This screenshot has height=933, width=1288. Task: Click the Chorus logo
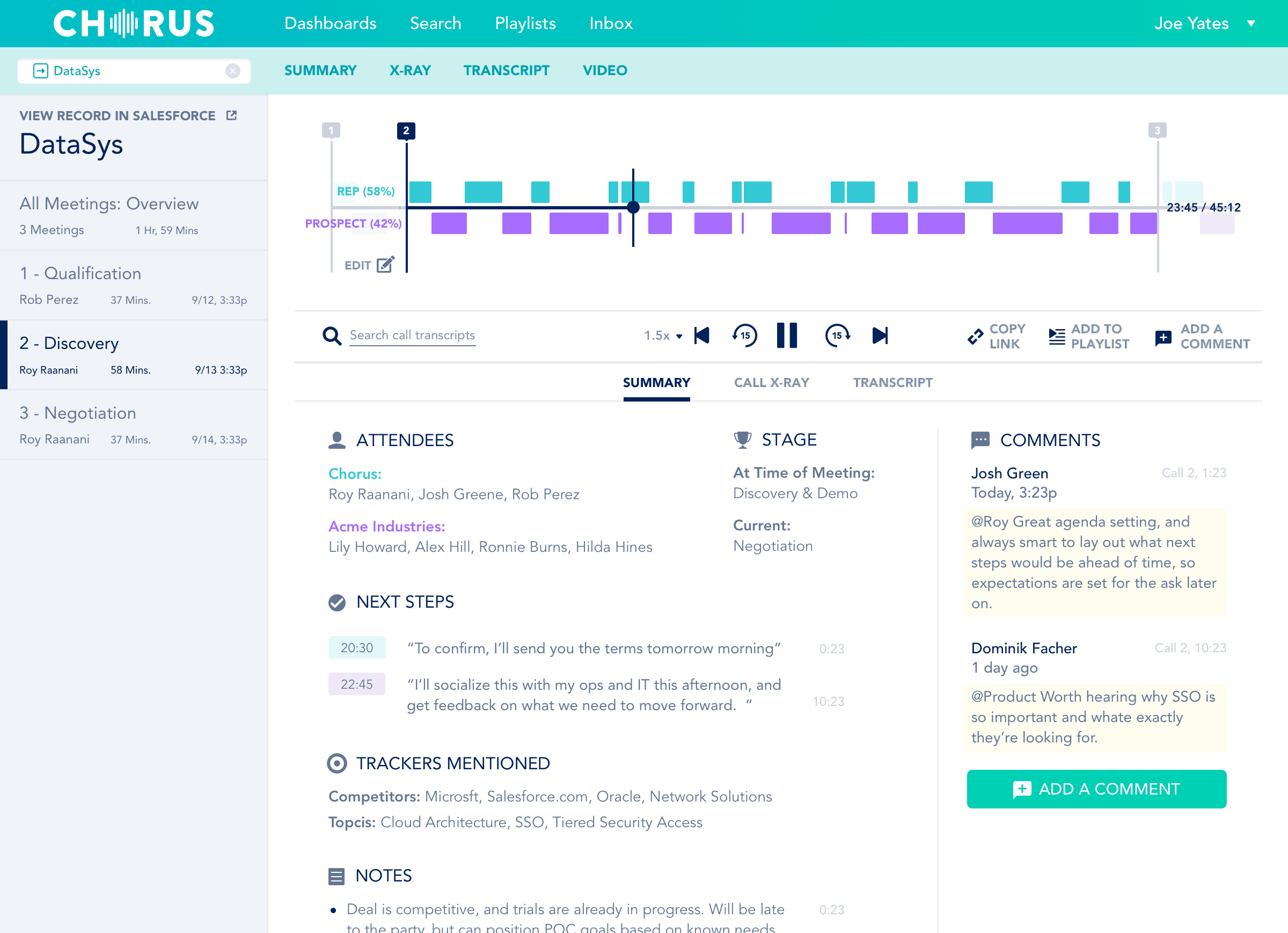[x=134, y=23]
